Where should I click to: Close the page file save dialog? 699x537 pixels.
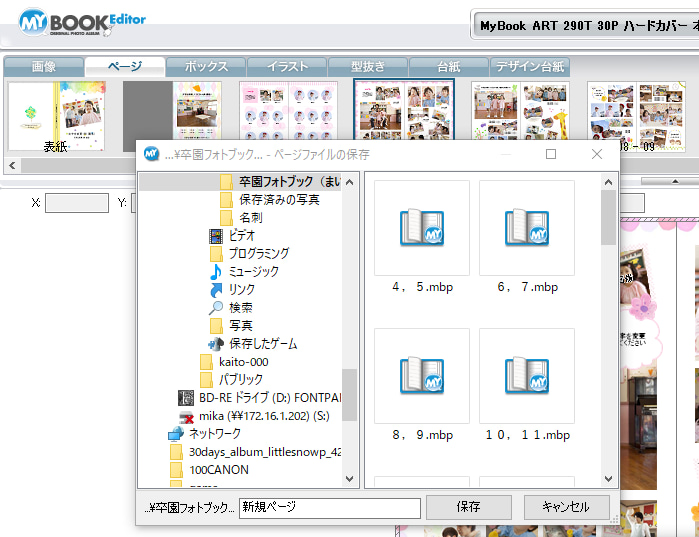(596, 154)
